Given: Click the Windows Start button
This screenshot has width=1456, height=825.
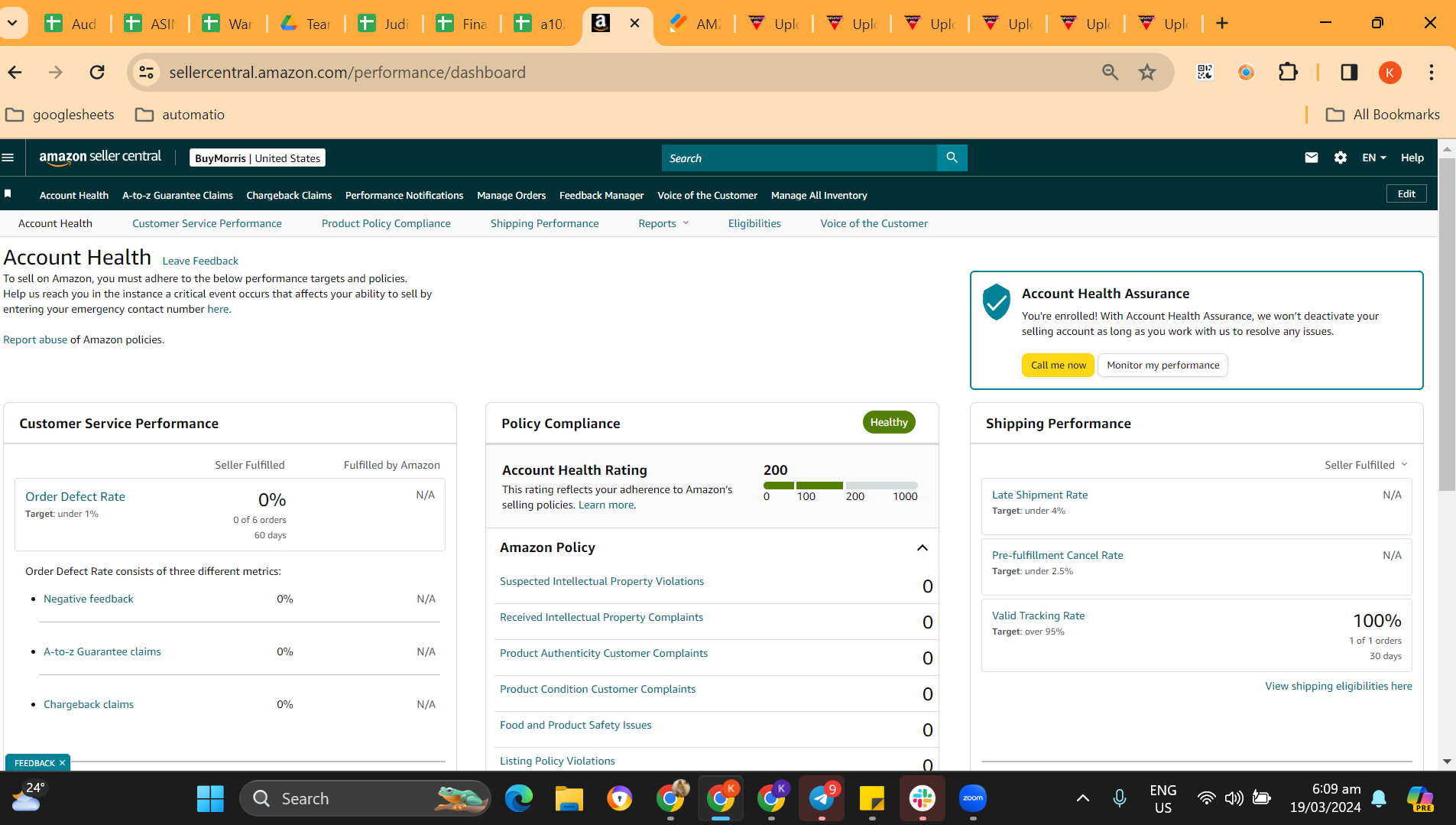Looking at the screenshot, I should tap(210, 798).
